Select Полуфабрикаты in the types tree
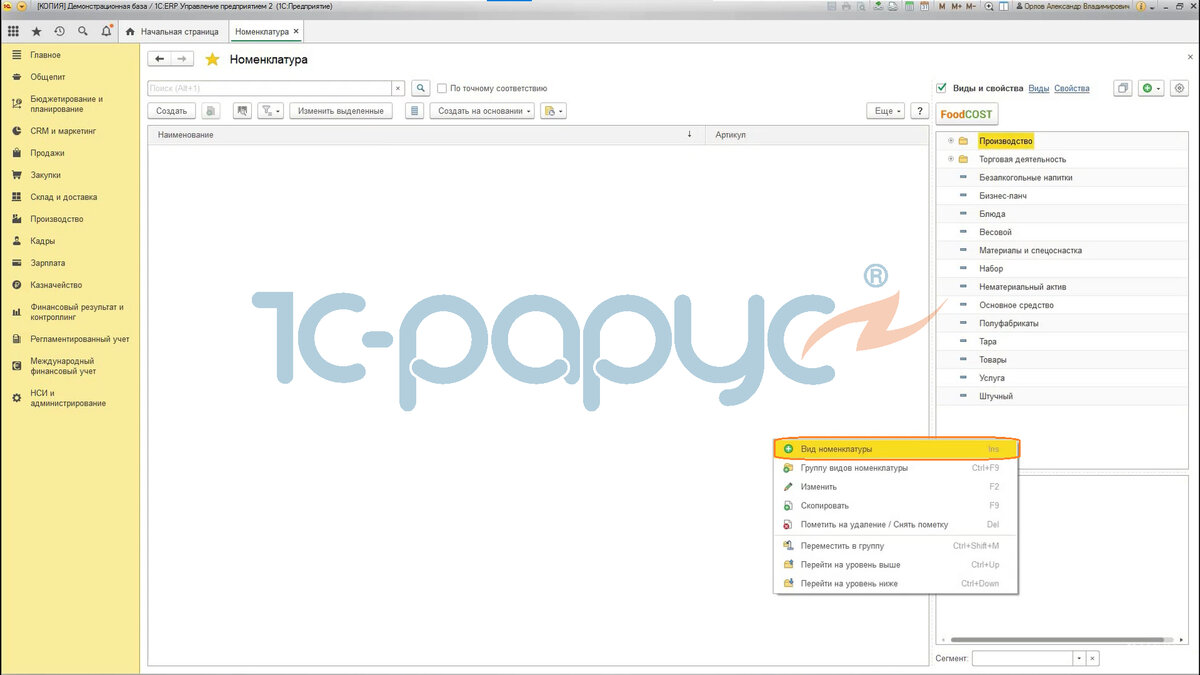The width and height of the screenshot is (1200, 675). point(1009,323)
